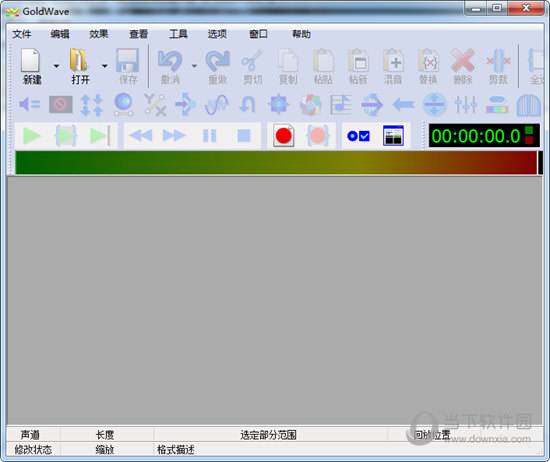
Task: Click the visual display window icon
Action: pyautogui.click(x=393, y=136)
